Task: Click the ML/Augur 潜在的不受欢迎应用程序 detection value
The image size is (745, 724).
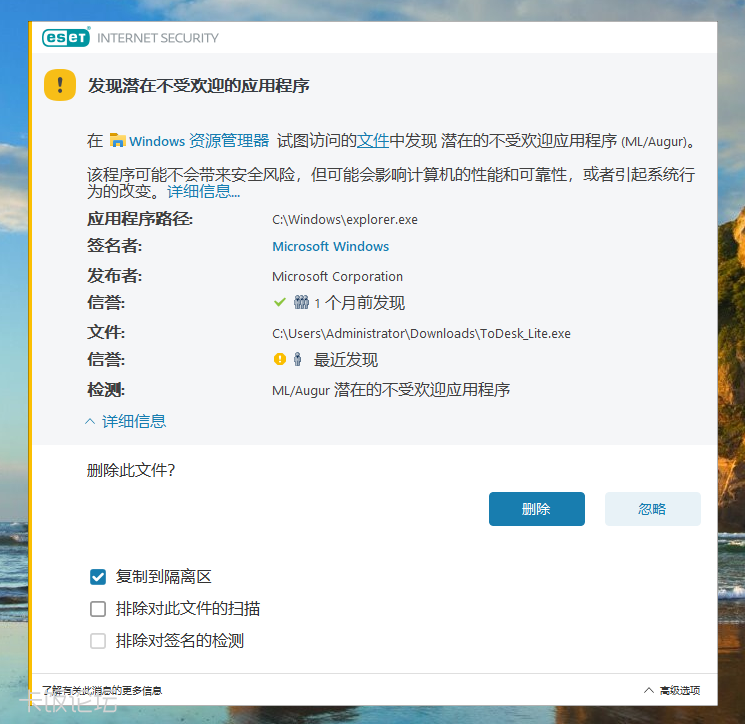Action: [x=391, y=390]
